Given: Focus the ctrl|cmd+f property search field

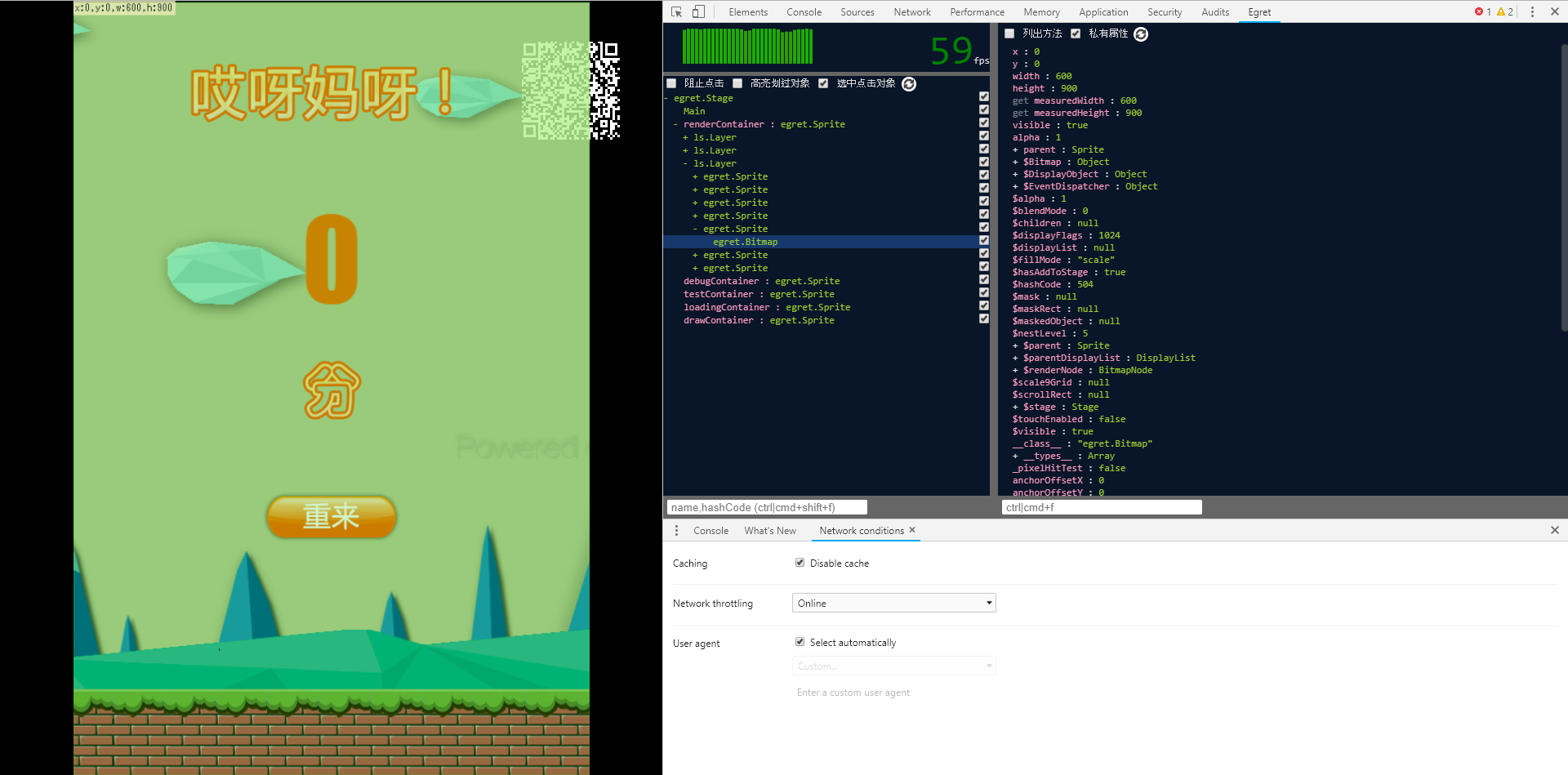Looking at the screenshot, I should [1102, 507].
